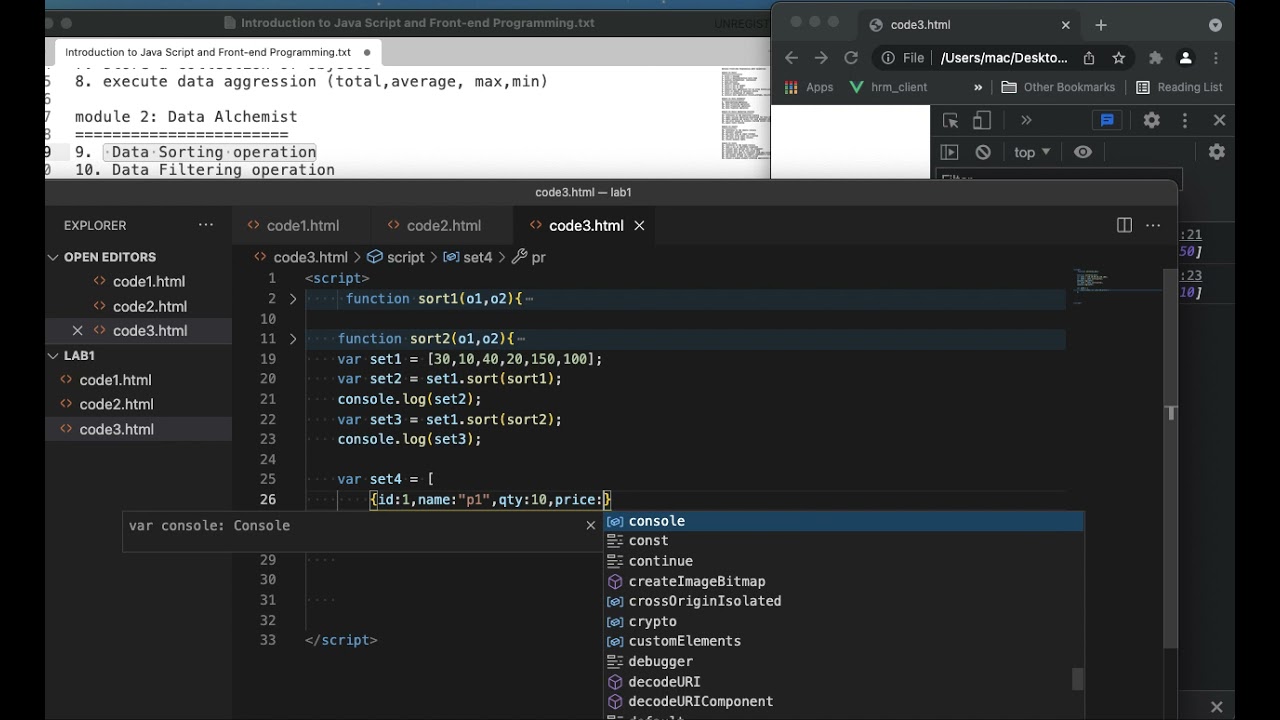This screenshot has width=1280, height=720.
Task: Open the Reading List
Action: [x=1179, y=87]
